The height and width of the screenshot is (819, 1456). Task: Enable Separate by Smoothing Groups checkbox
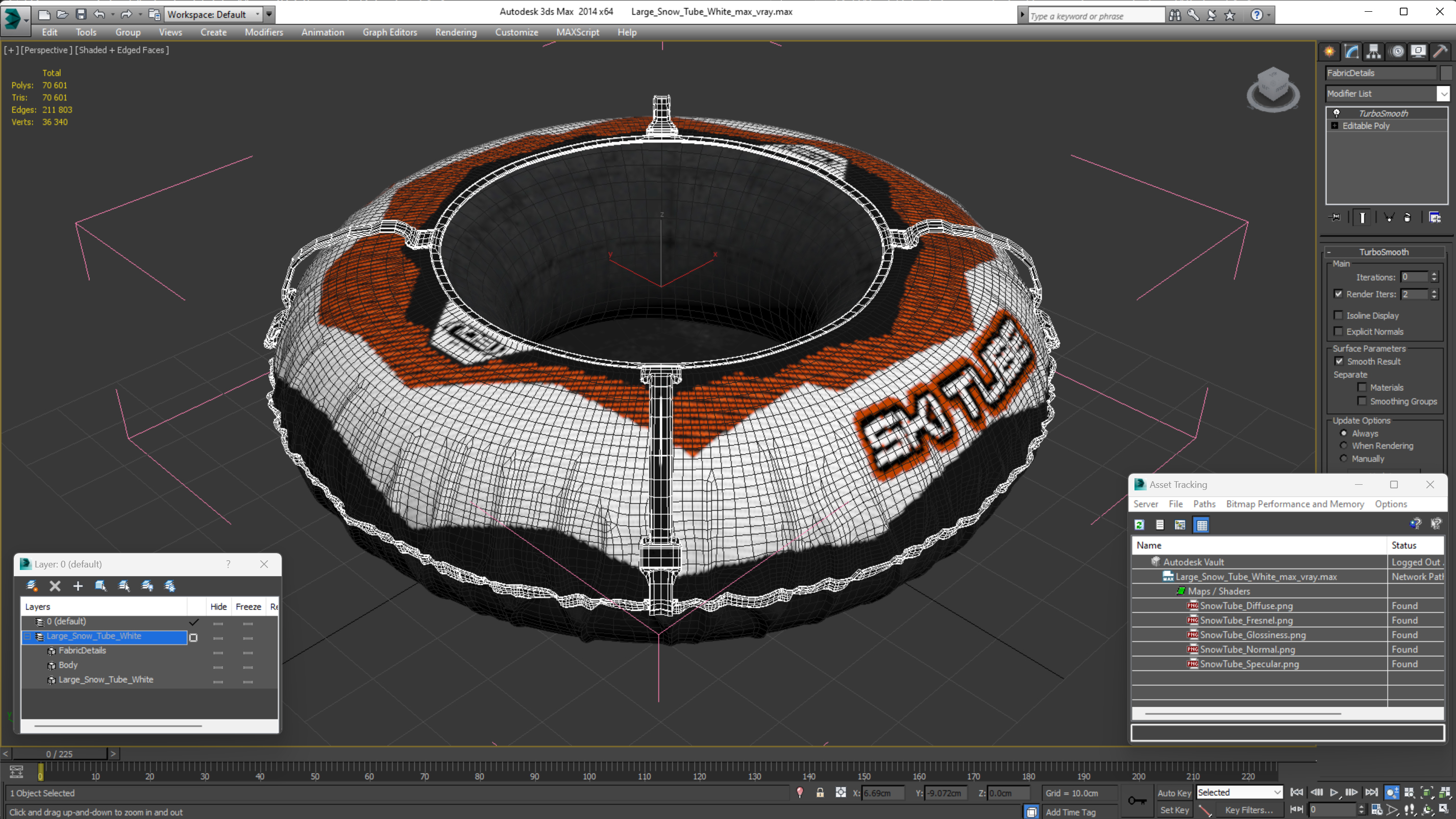coord(1362,401)
